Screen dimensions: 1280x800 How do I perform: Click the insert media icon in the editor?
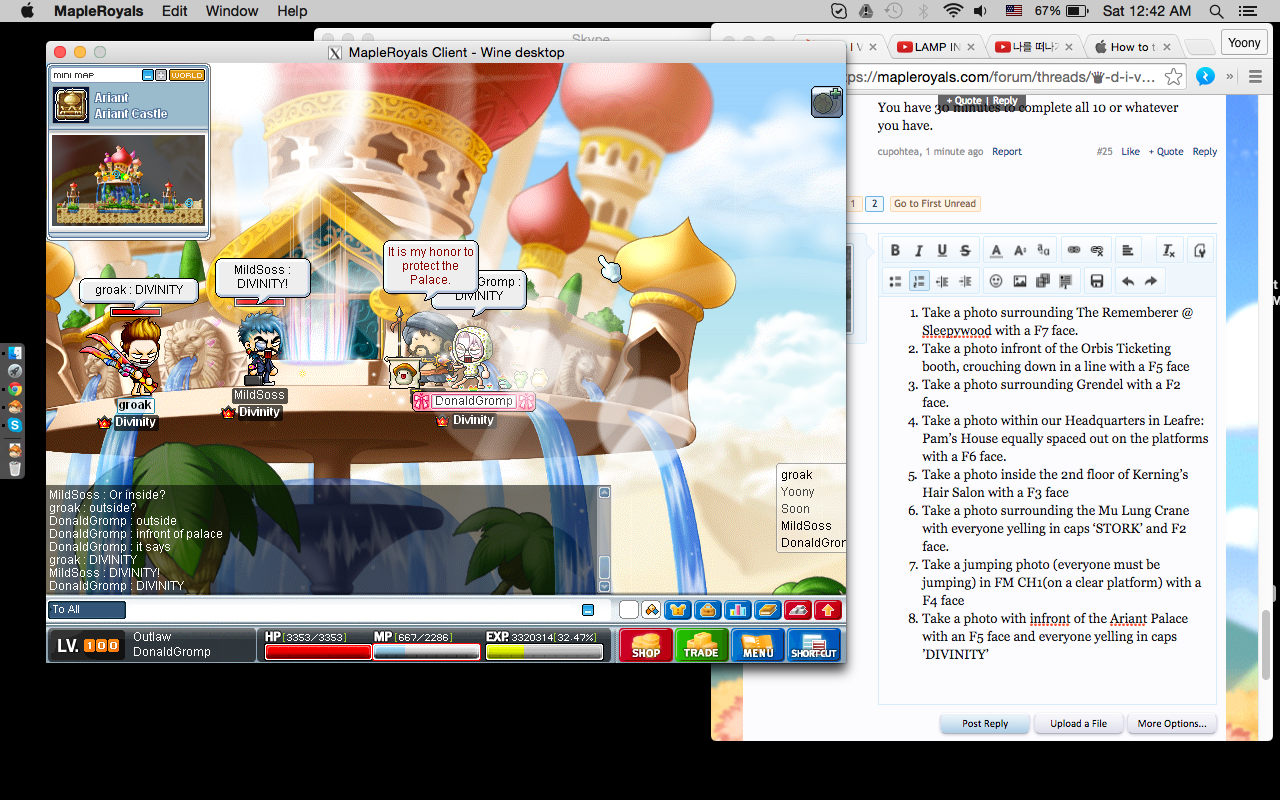[x=1043, y=281]
